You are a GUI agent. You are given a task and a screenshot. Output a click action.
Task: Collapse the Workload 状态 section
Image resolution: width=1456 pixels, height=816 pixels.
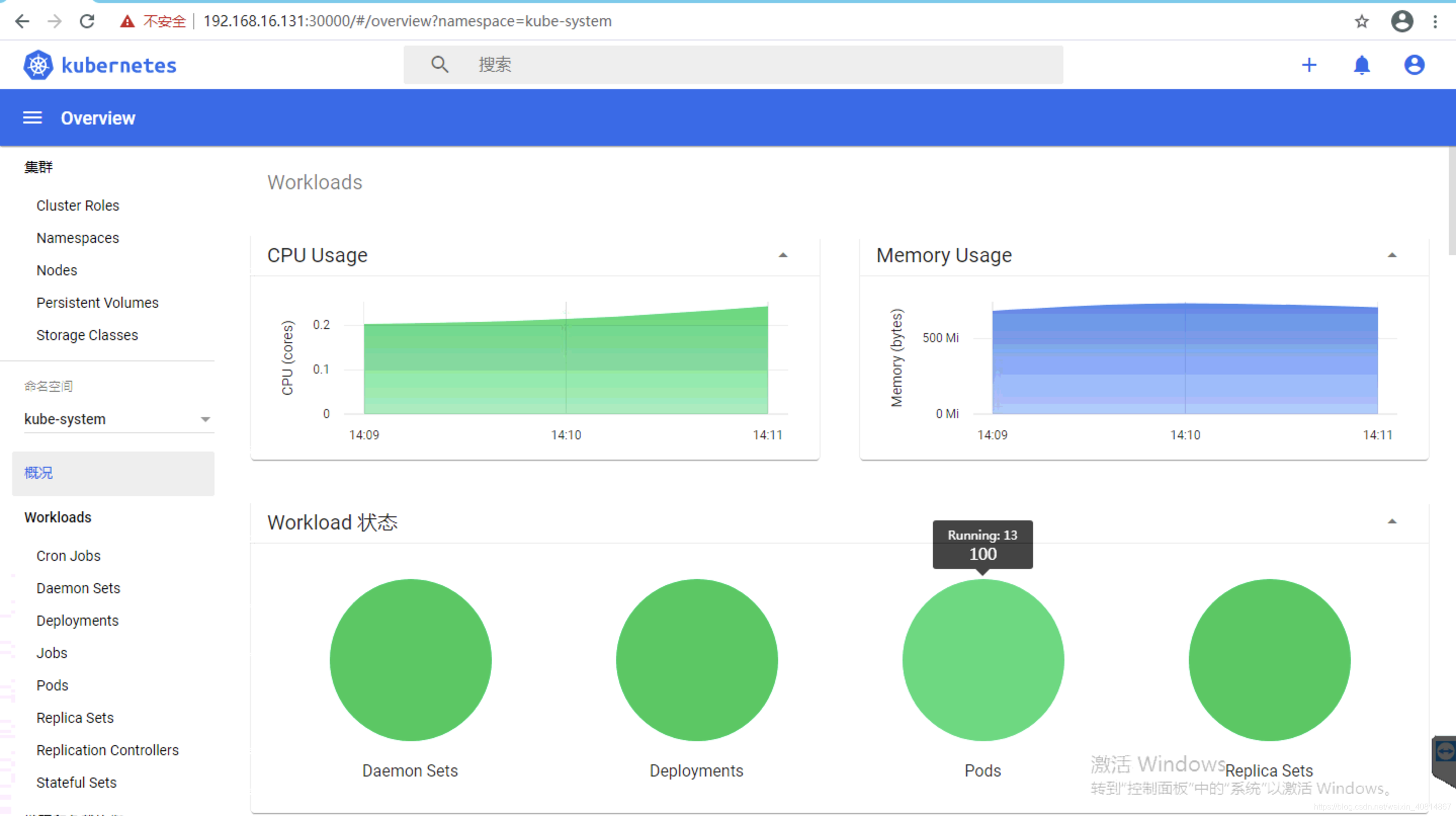[1392, 522]
